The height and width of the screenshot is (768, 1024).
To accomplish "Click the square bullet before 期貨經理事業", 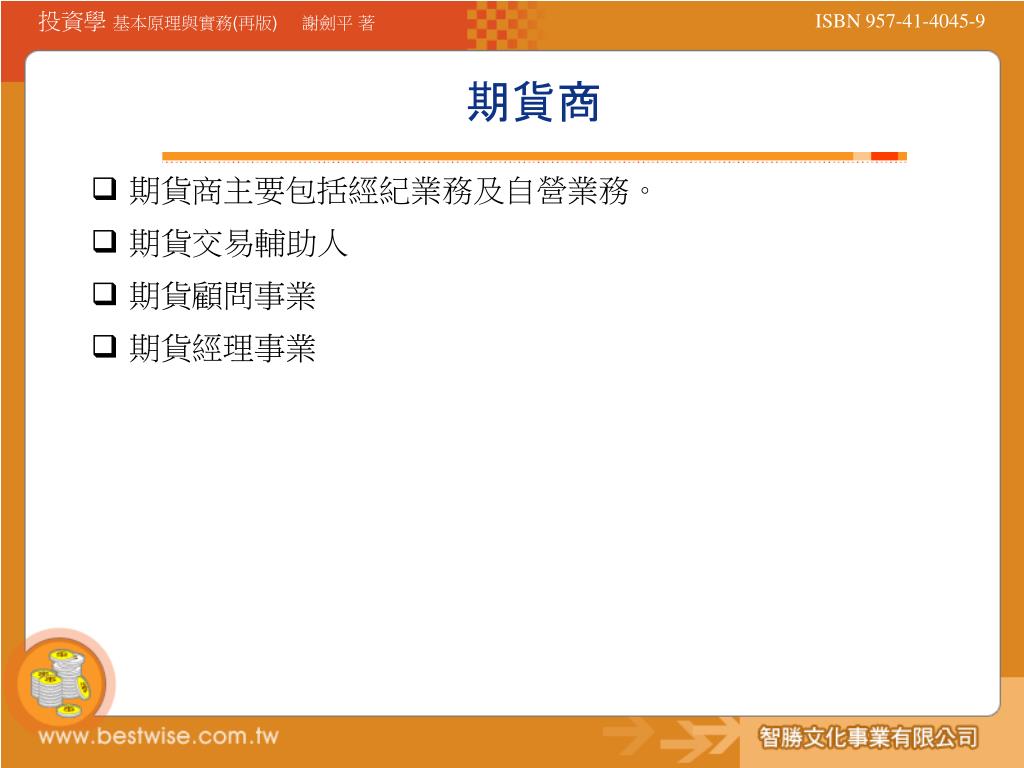I will click(104, 345).
